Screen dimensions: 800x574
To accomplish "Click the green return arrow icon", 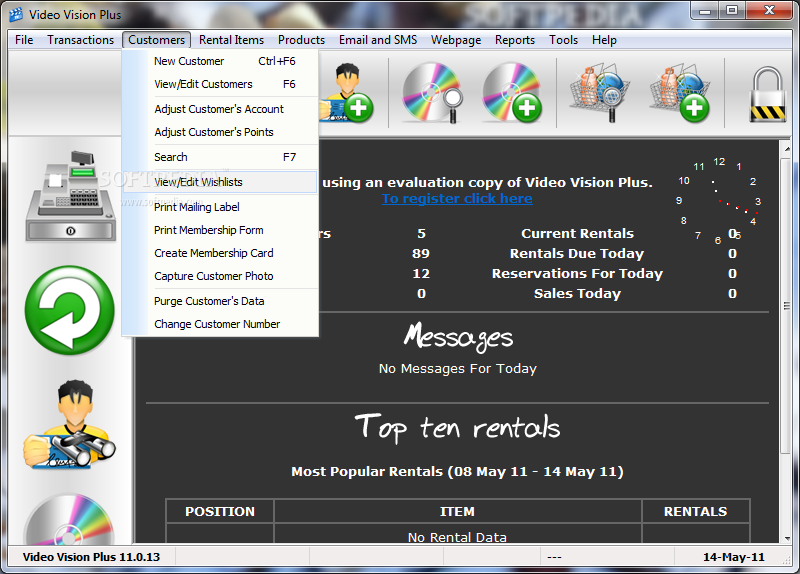I will [70, 310].
